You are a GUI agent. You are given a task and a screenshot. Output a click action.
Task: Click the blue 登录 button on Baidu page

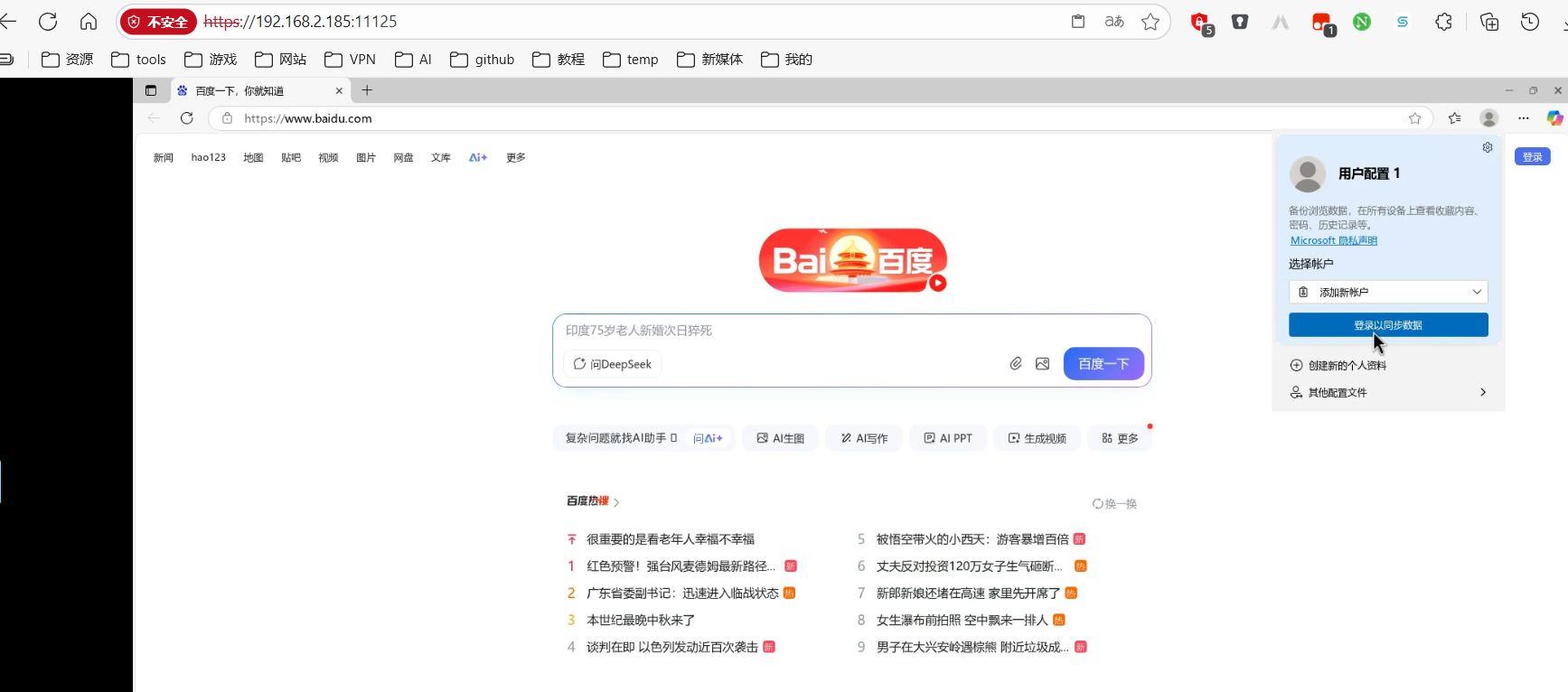point(1533,156)
